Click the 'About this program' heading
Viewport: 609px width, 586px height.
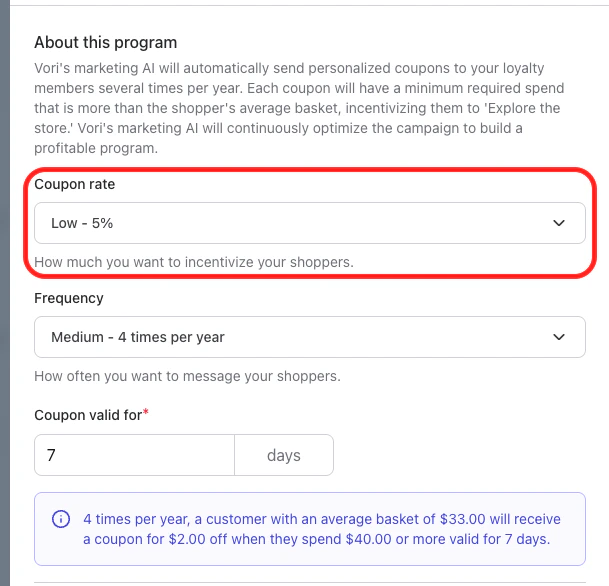[x=105, y=43]
